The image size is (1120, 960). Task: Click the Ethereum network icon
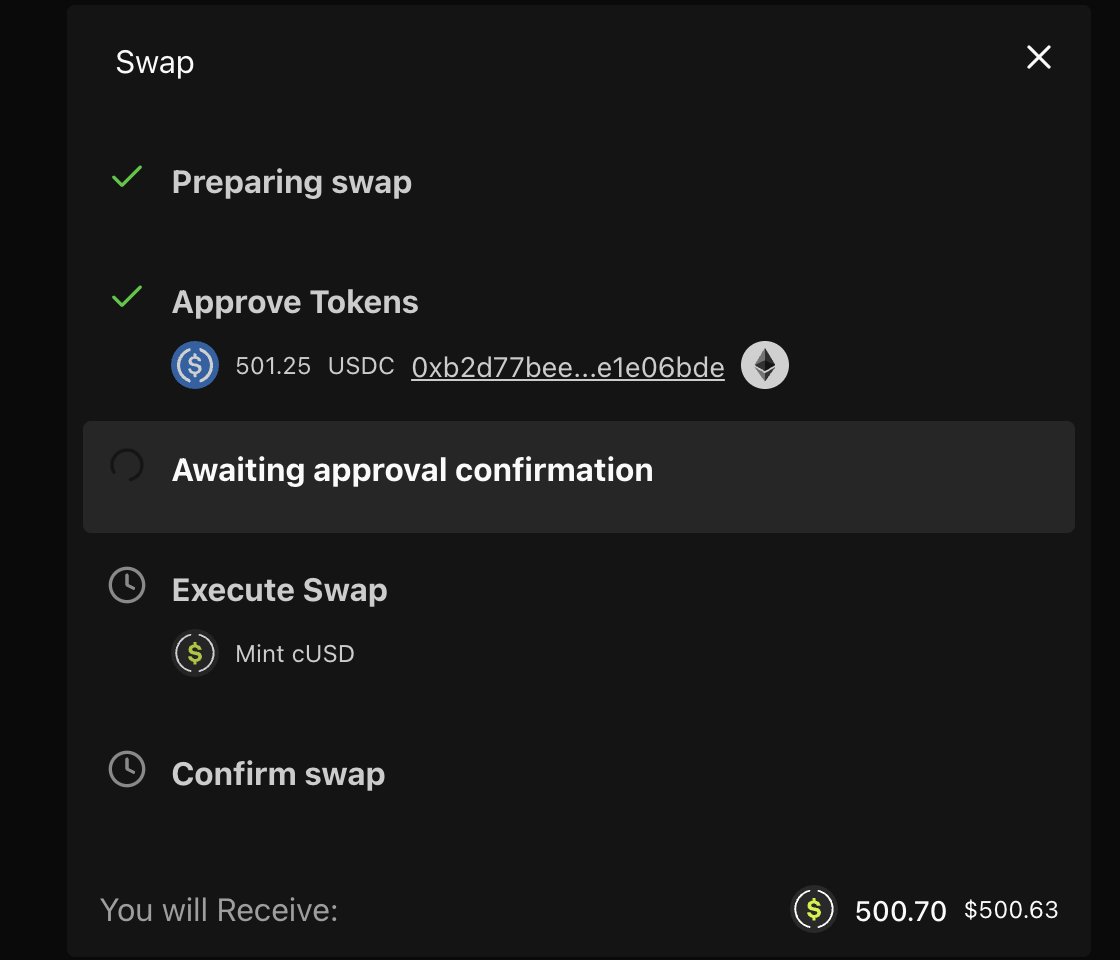(765, 366)
